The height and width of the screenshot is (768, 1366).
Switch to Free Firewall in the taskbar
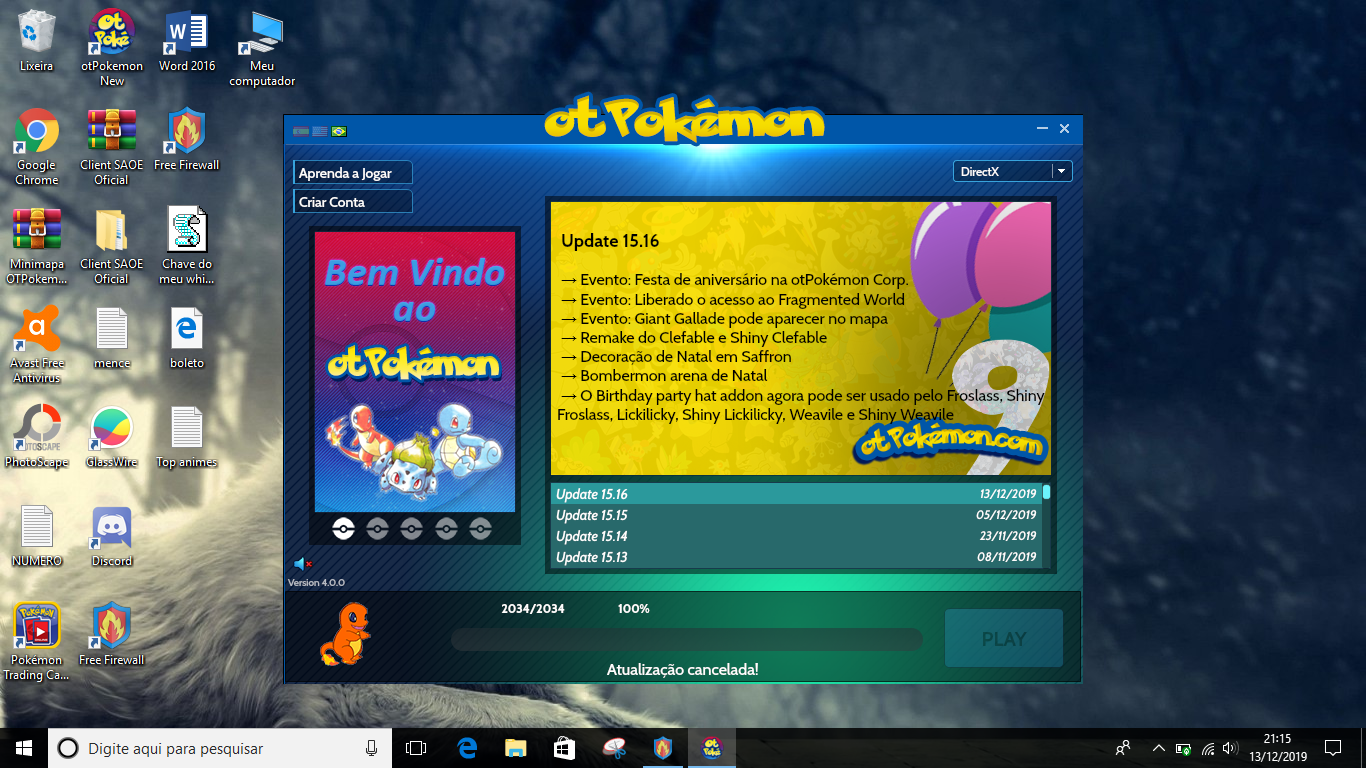pos(662,748)
